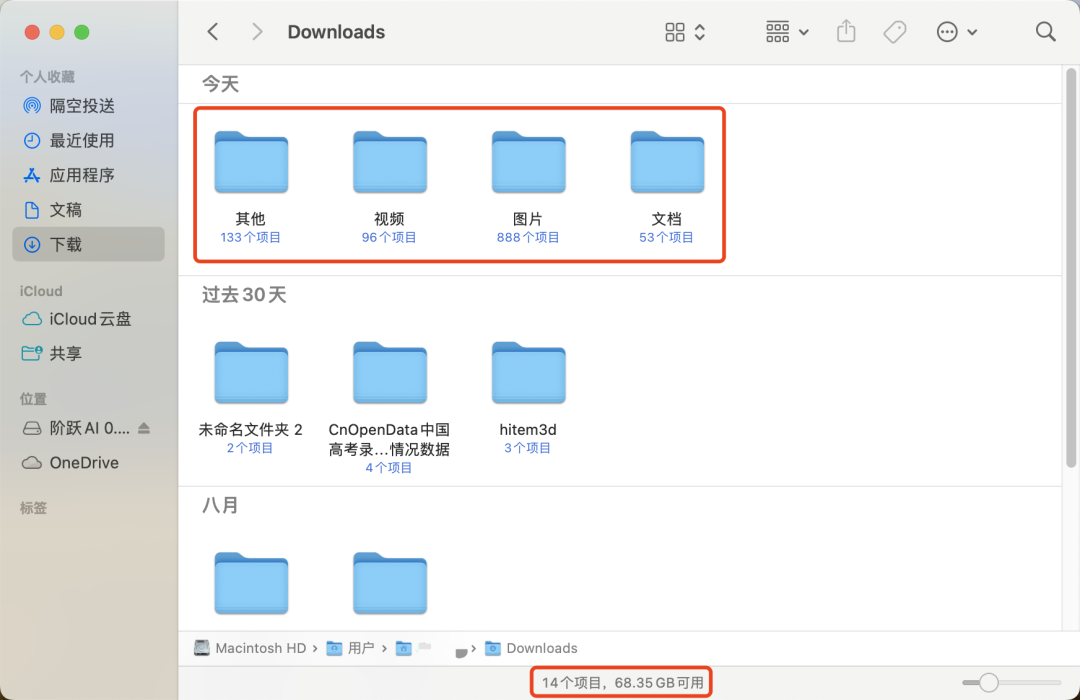The width and height of the screenshot is (1080, 700).
Task: Select the 未命名文件夹 2 folder icon
Action: coord(251,373)
